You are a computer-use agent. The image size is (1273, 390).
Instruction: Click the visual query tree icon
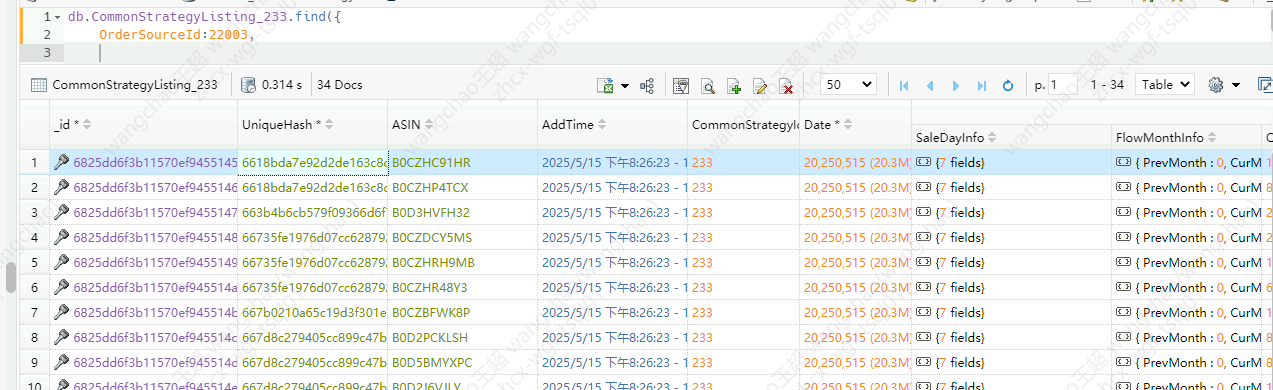click(646, 86)
